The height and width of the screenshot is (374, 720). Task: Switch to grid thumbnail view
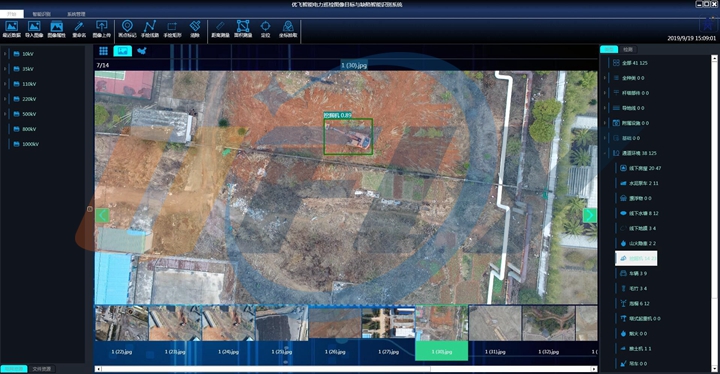[x=103, y=51]
